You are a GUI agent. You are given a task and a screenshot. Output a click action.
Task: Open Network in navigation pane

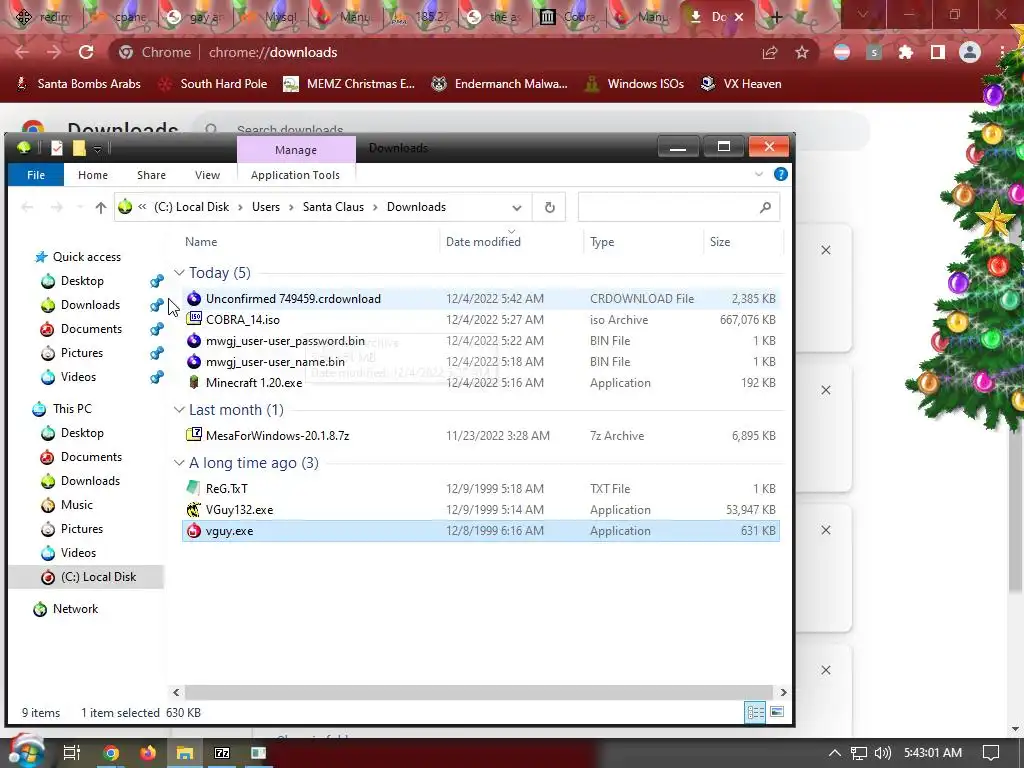[x=75, y=609]
